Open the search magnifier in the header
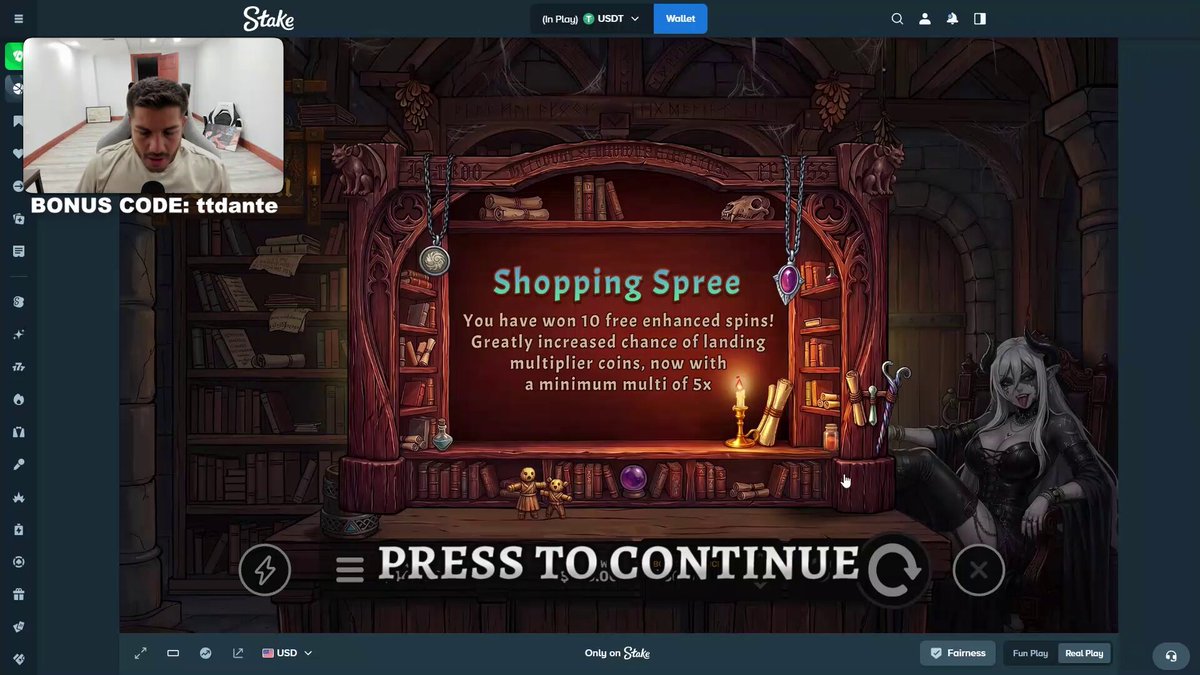 click(897, 19)
